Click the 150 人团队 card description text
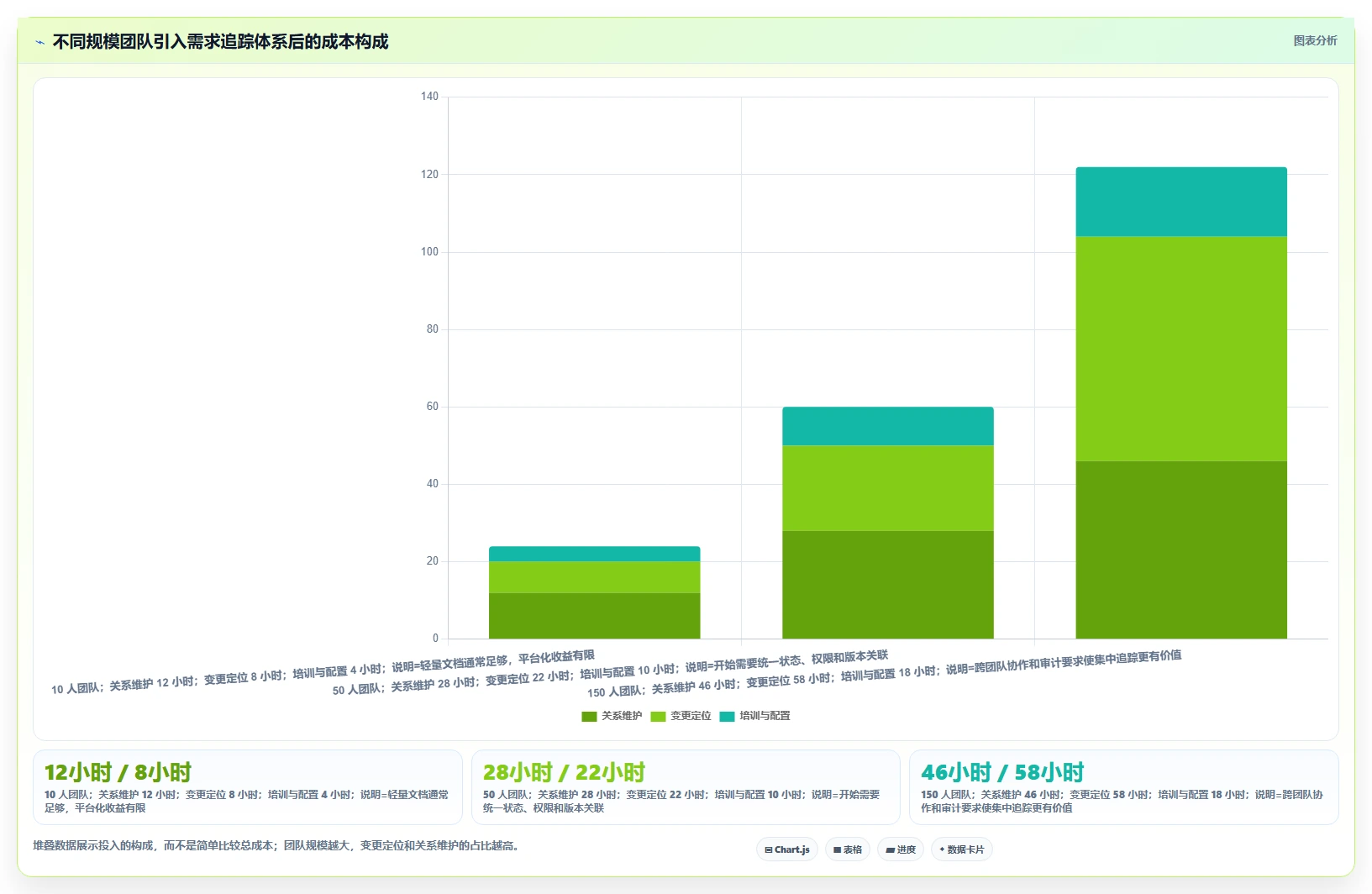The image size is (1372, 894). 1122,801
